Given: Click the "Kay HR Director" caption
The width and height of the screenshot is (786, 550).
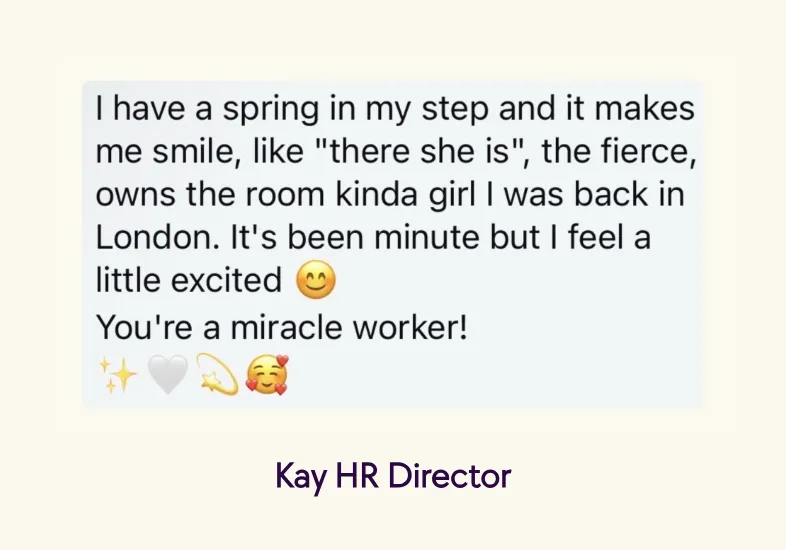Looking at the screenshot, I should tap(393, 476).
